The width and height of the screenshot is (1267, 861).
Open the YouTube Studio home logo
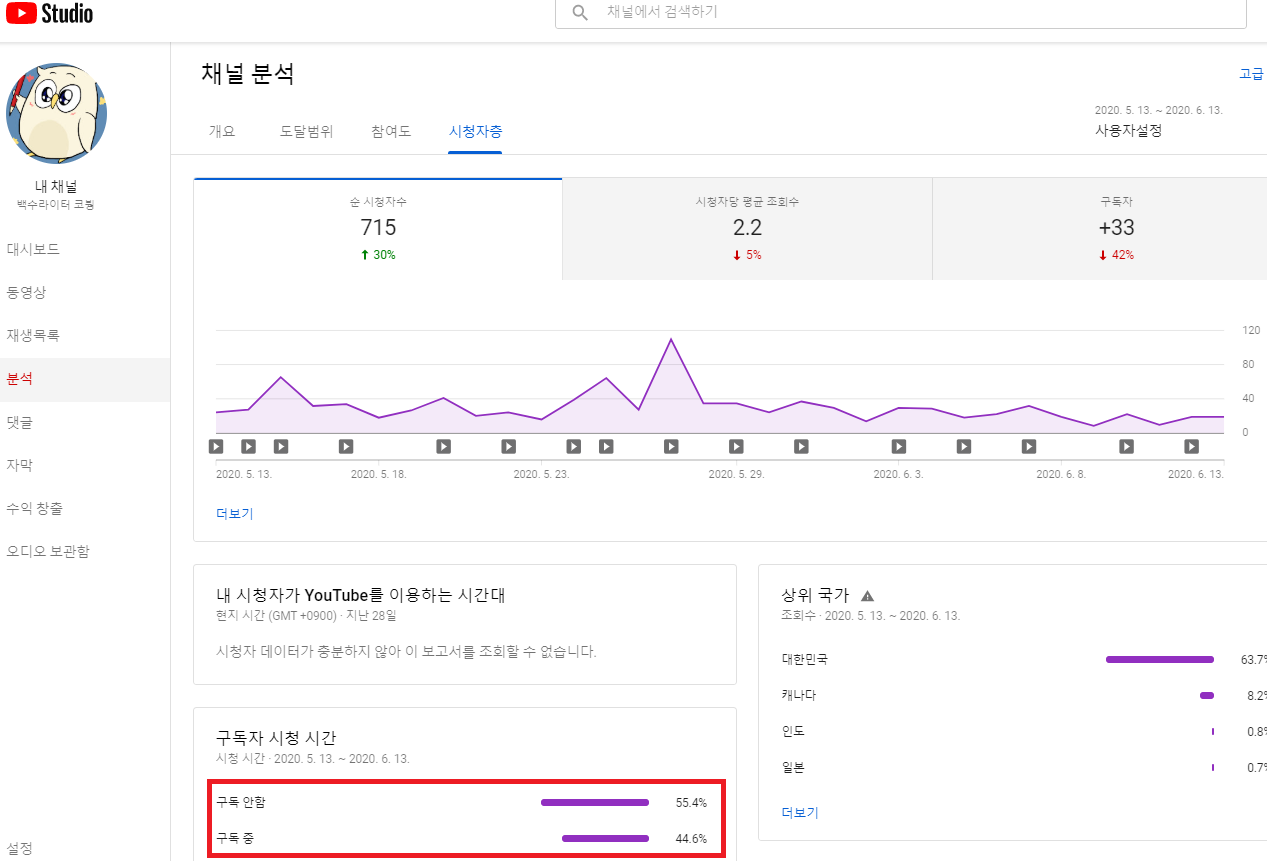[48, 14]
